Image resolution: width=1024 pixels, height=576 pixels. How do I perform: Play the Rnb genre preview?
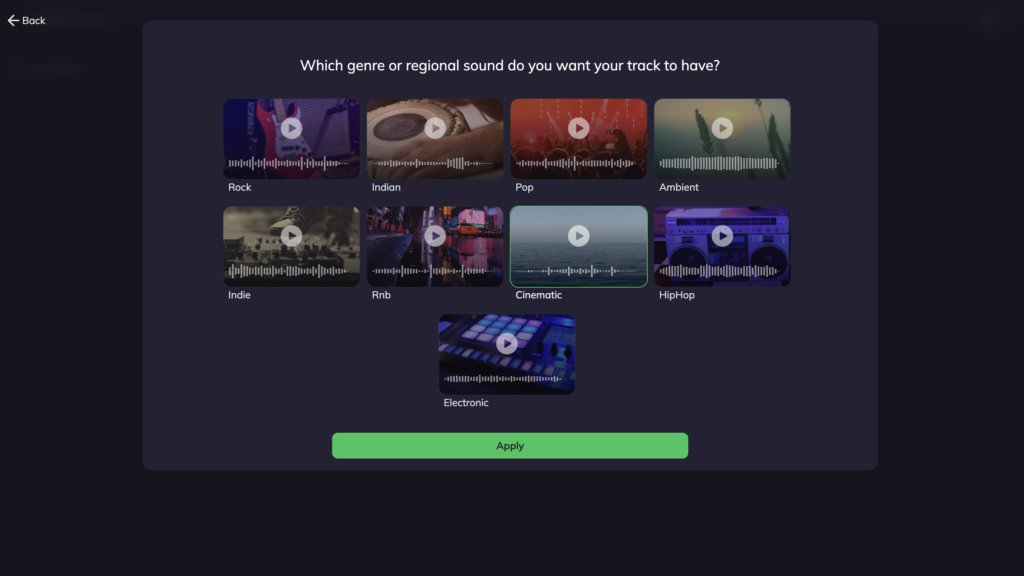pyautogui.click(x=435, y=236)
